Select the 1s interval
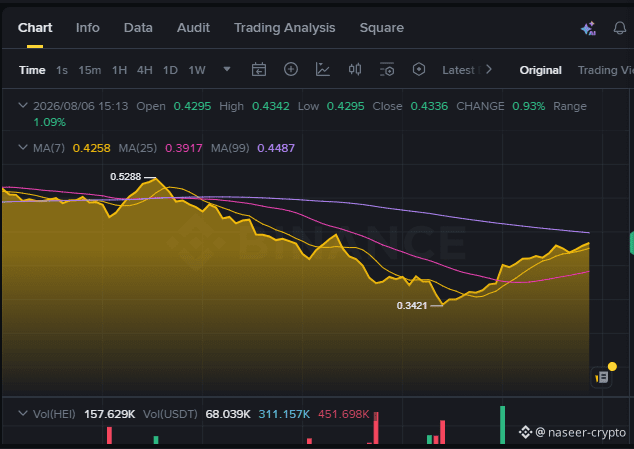The image size is (634, 449). pos(62,70)
